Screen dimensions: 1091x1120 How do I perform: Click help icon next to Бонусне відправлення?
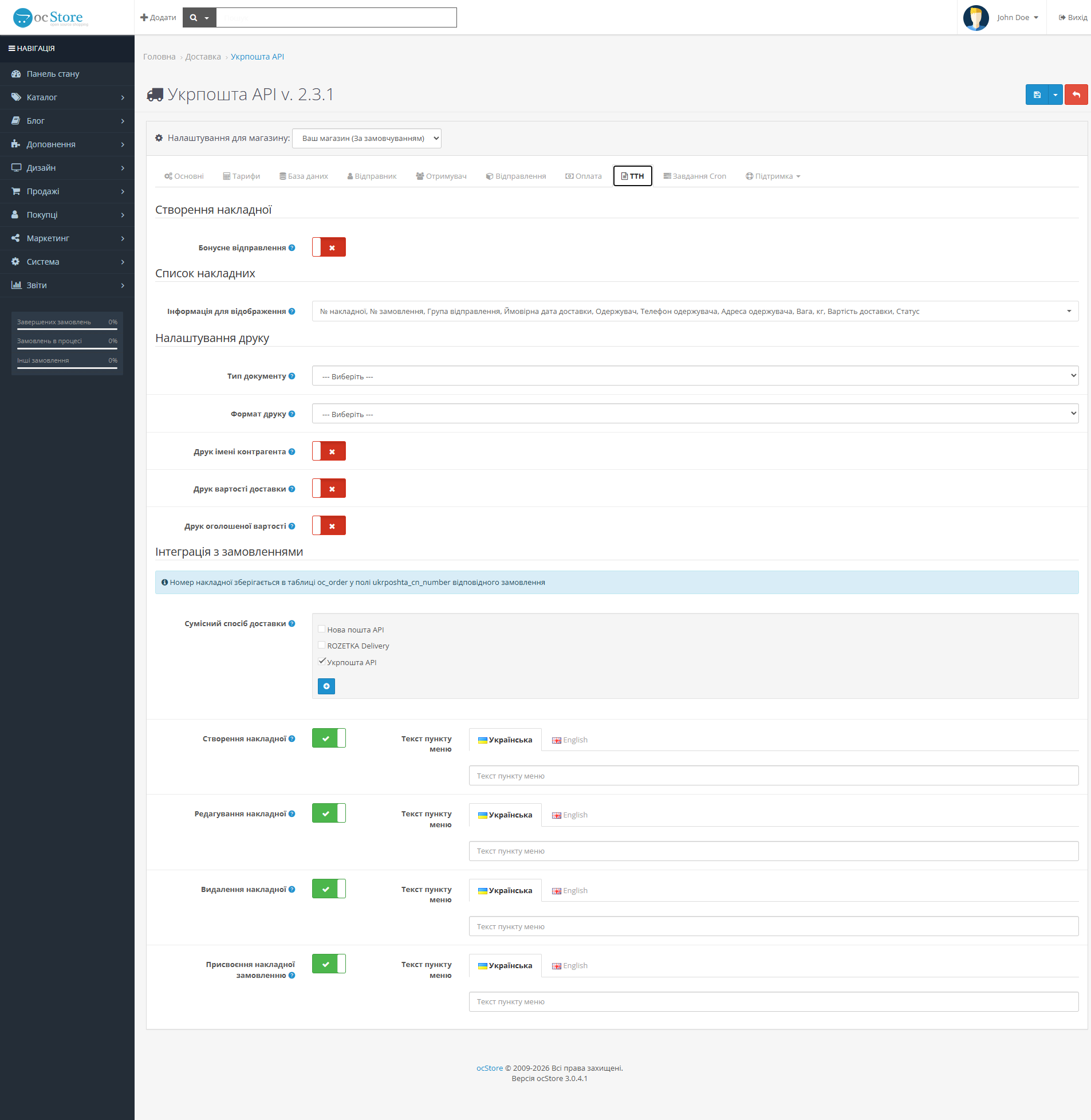(x=292, y=247)
